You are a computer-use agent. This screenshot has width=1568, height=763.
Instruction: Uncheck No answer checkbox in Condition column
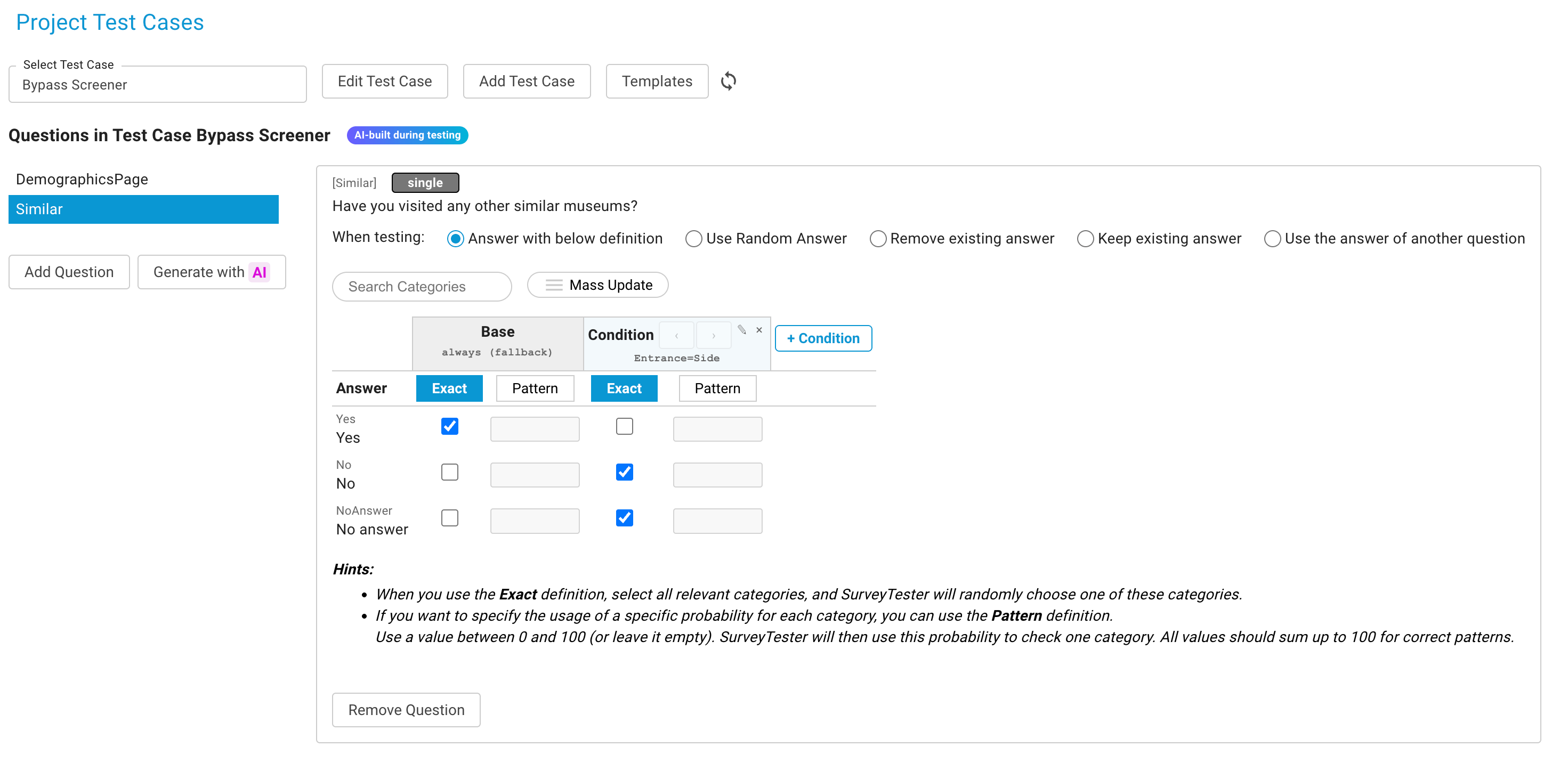(625, 517)
